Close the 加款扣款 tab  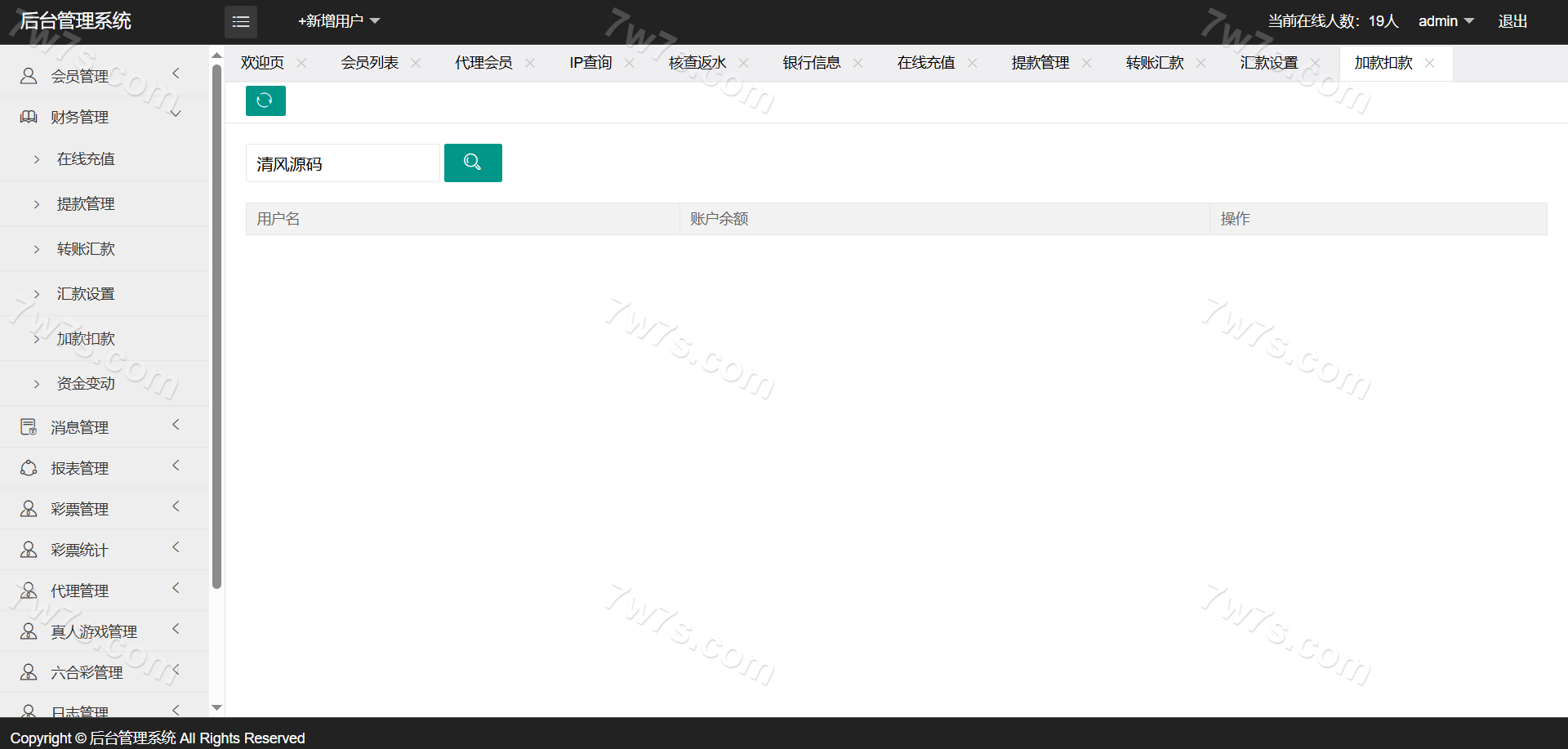coord(1429,63)
